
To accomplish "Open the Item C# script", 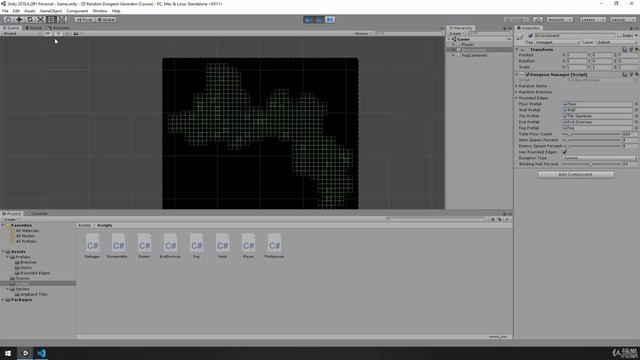I will pos(222,246).
